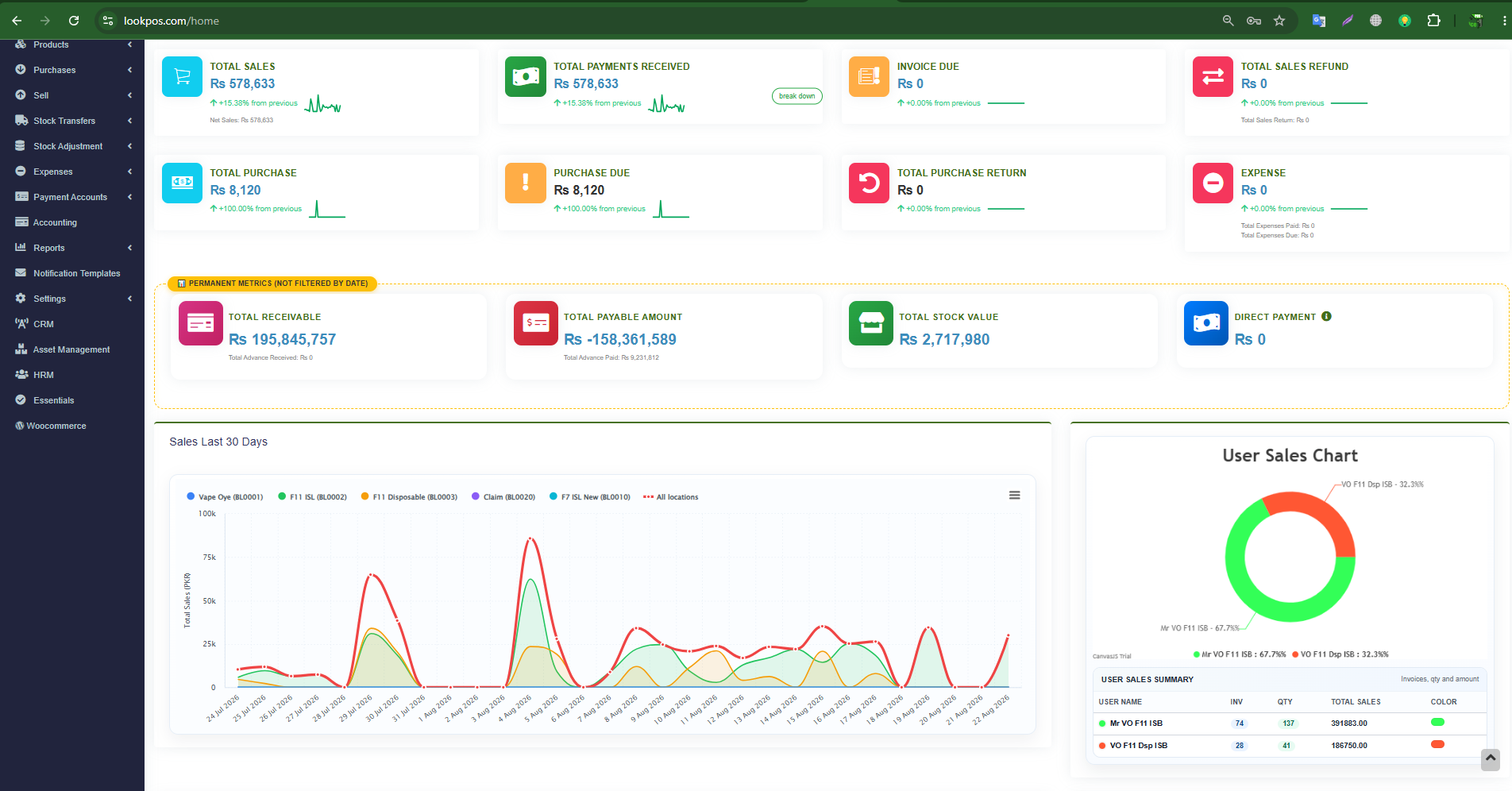Screen dimensions: 1512x791
Task: Click the Direct Payment info icon
Action: pyautogui.click(x=1326, y=316)
